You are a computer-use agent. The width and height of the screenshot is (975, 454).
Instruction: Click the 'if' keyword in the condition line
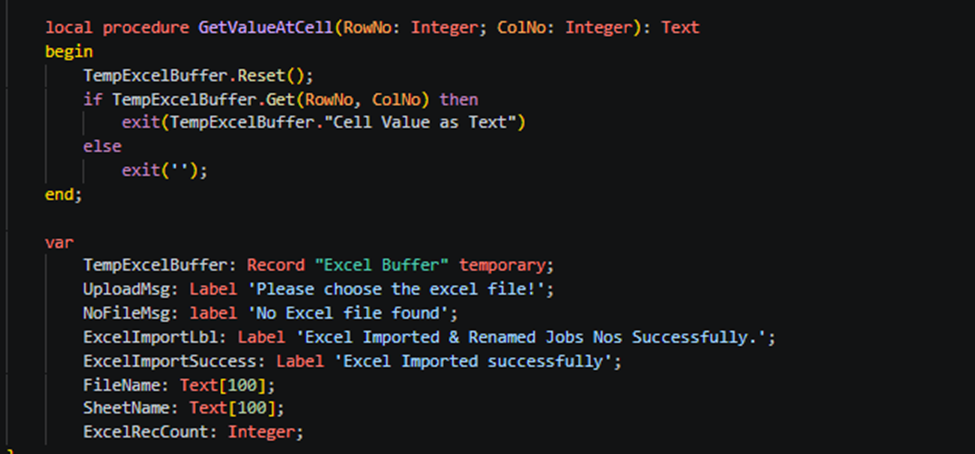coord(93,99)
